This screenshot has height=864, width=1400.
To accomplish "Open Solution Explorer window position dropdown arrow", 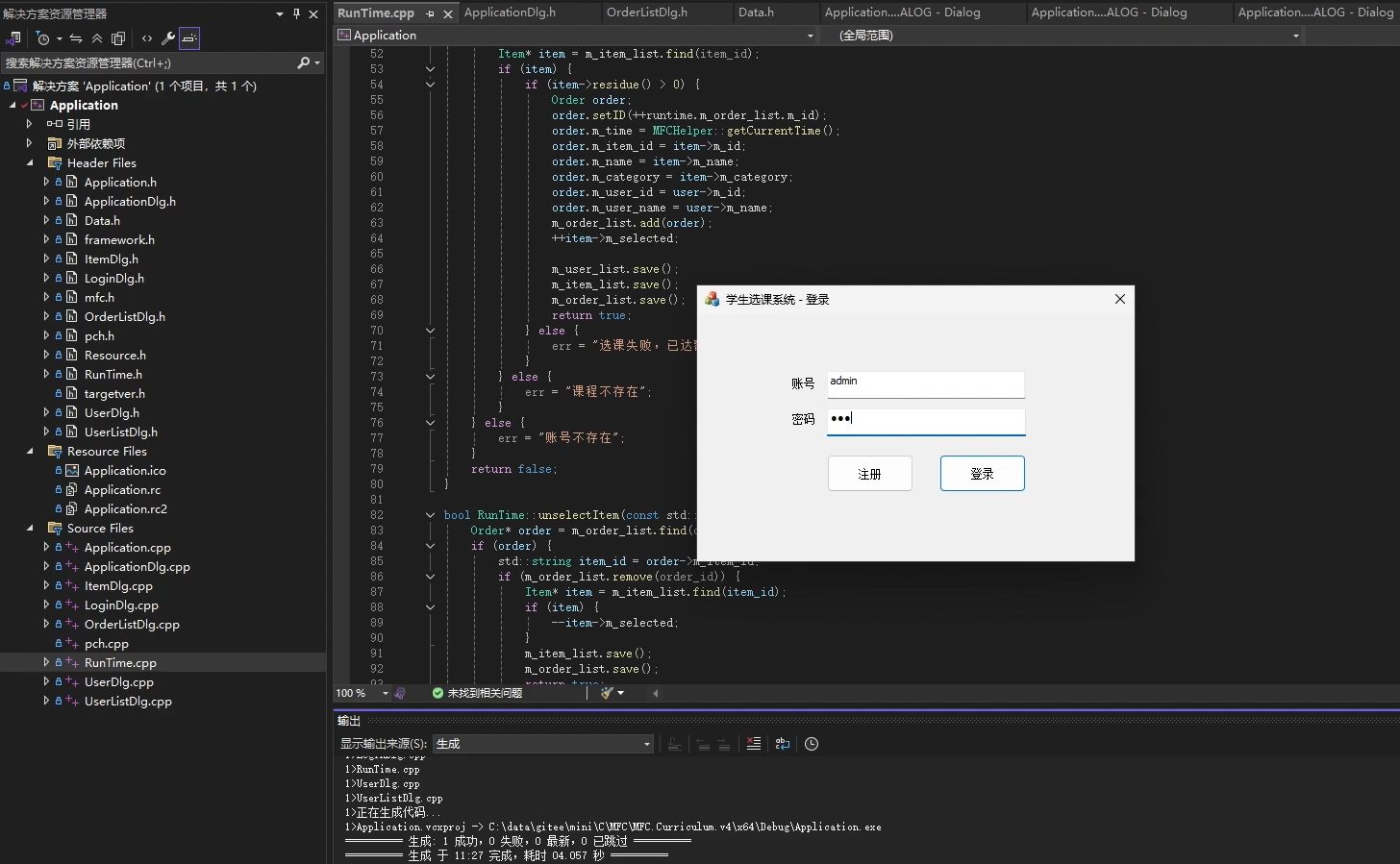I will coord(280,13).
